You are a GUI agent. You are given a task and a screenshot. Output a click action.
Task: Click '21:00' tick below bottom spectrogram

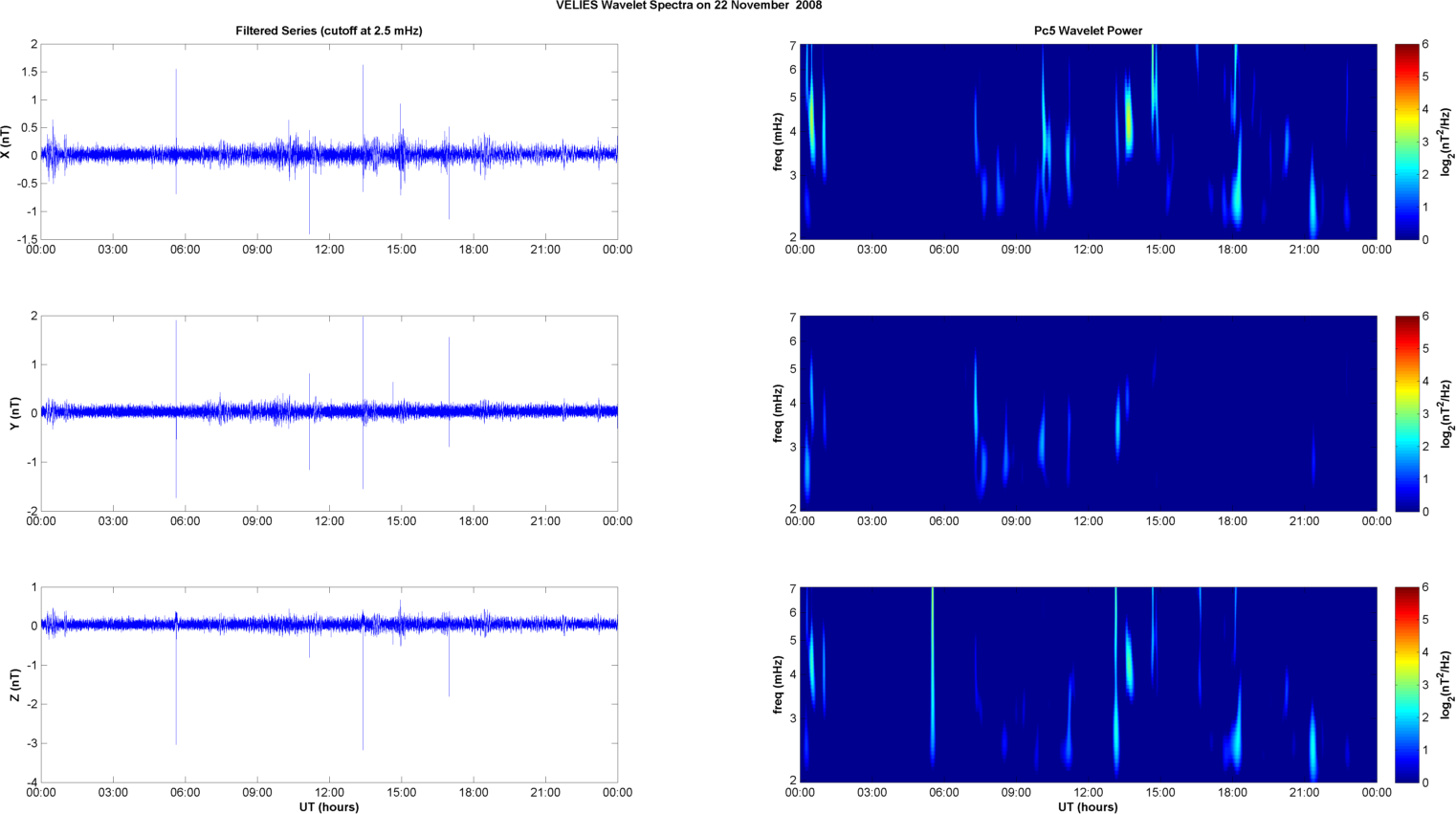[1305, 792]
